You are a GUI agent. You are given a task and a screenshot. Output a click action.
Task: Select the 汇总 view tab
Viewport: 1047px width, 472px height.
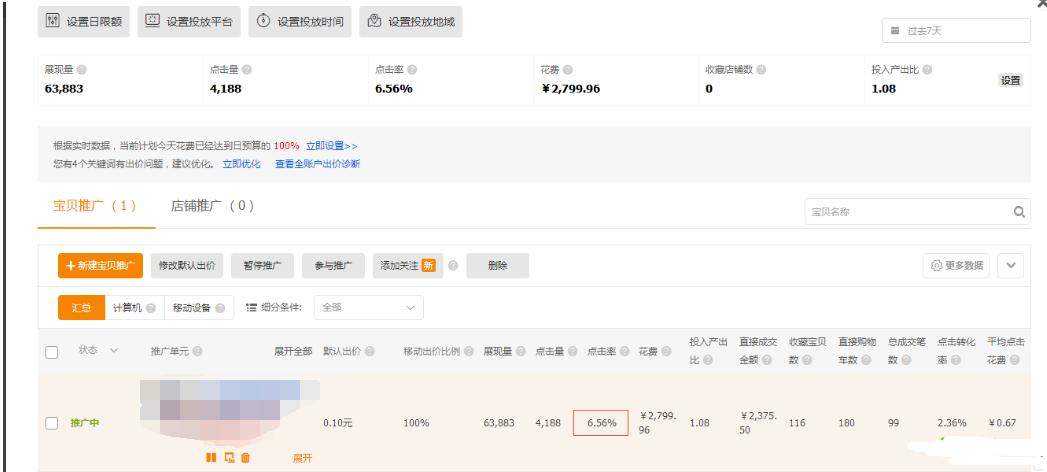coord(81,308)
